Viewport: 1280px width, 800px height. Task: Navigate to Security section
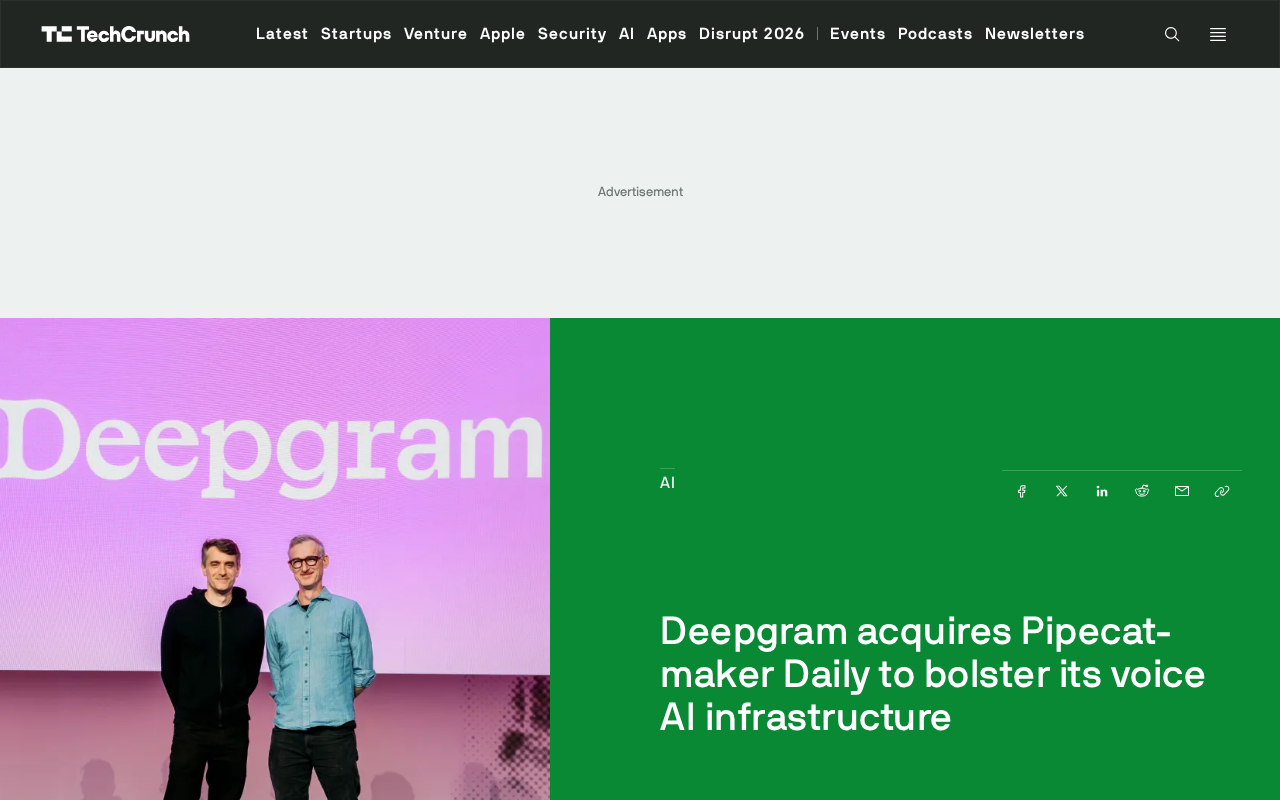pyautogui.click(x=572, y=34)
